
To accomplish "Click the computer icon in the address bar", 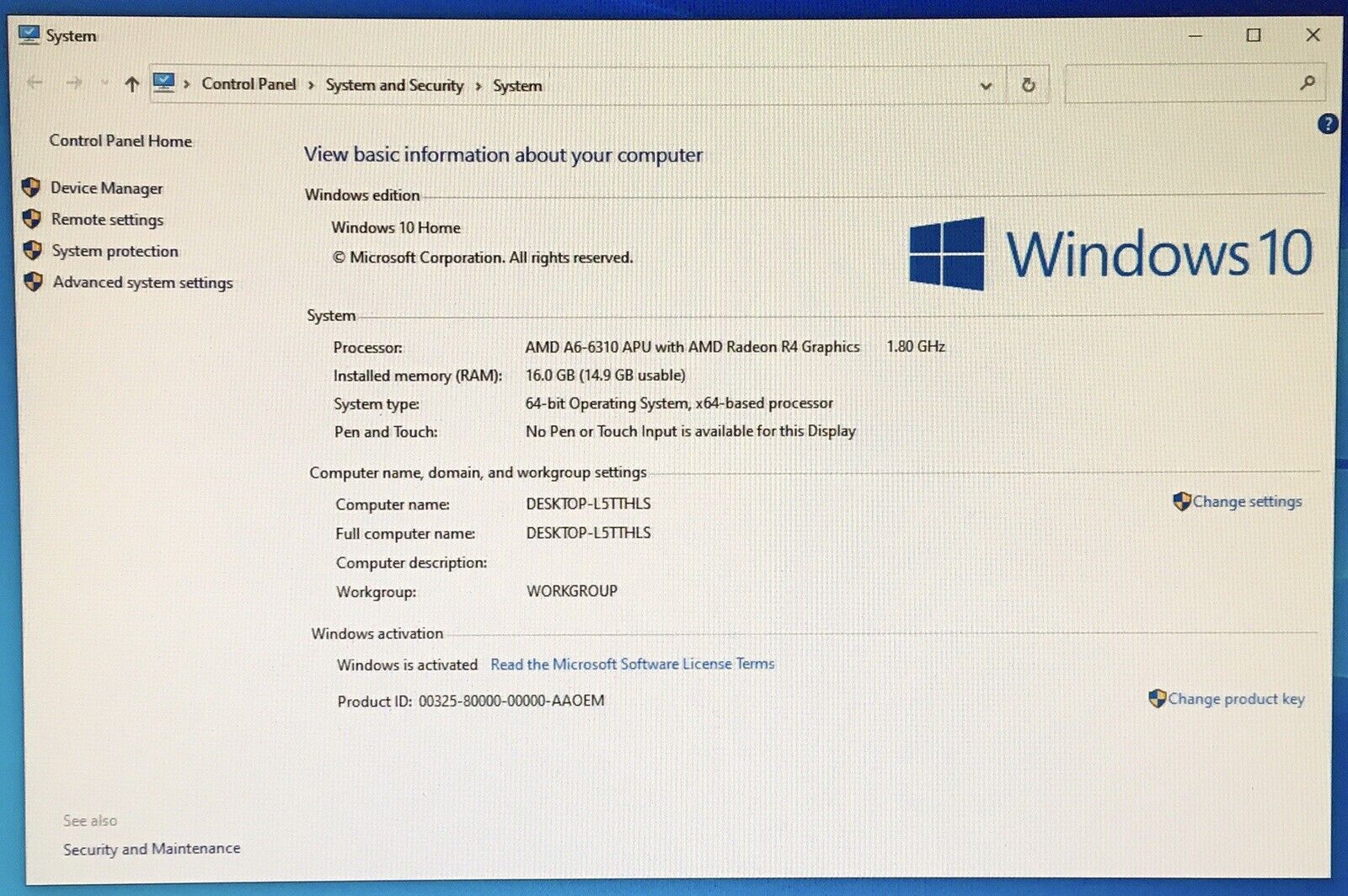I will 163,83.
